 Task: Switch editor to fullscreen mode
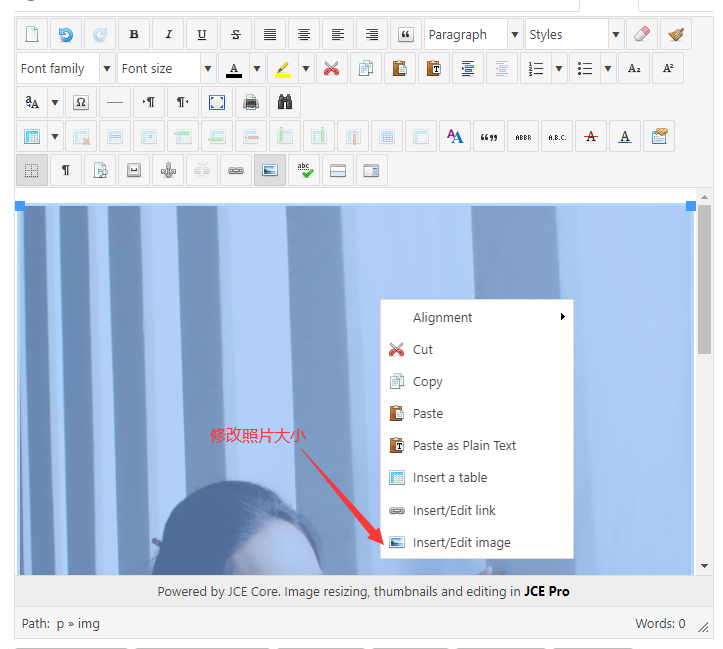coord(217,103)
